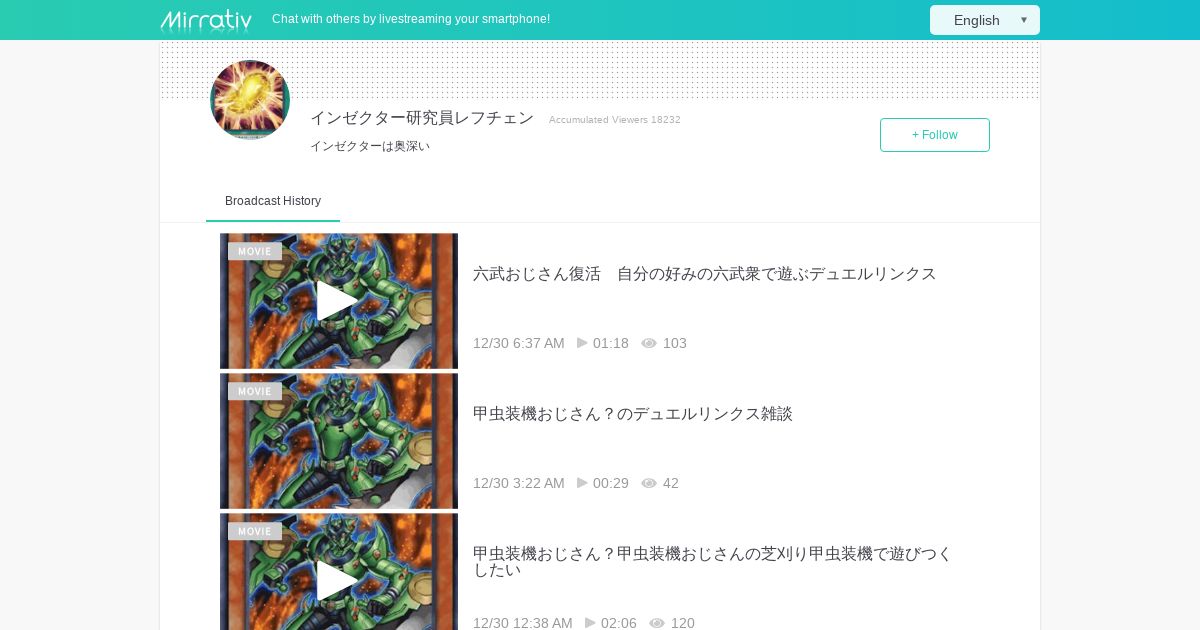Open title 甲虫装機おじさん？のデュエルリンクス雑談
This screenshot has width=1200, height=630.
(x=633, y=414)
